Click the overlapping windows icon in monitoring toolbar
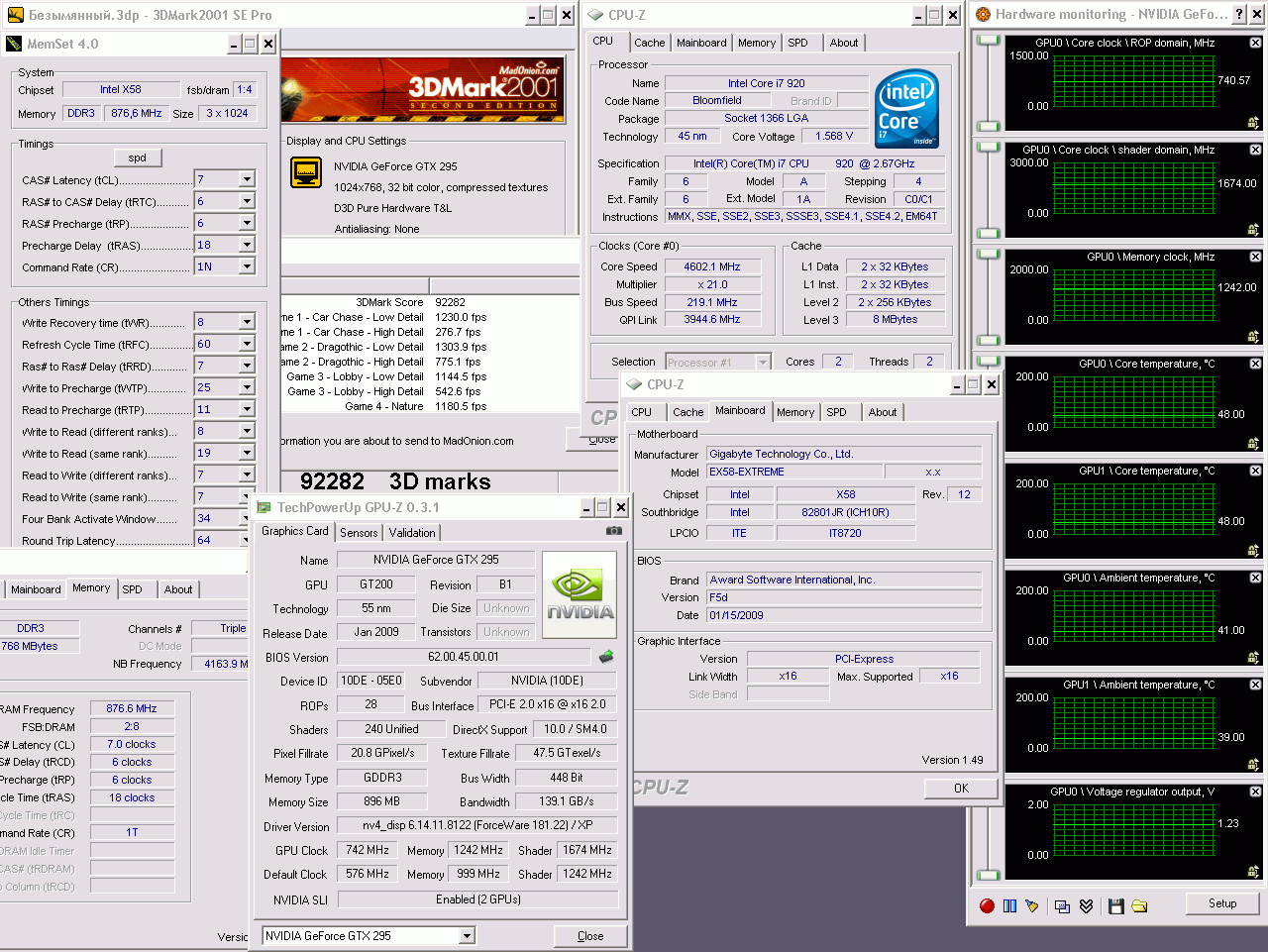This screenshot has width=1268, height=952. [1062, 905]
